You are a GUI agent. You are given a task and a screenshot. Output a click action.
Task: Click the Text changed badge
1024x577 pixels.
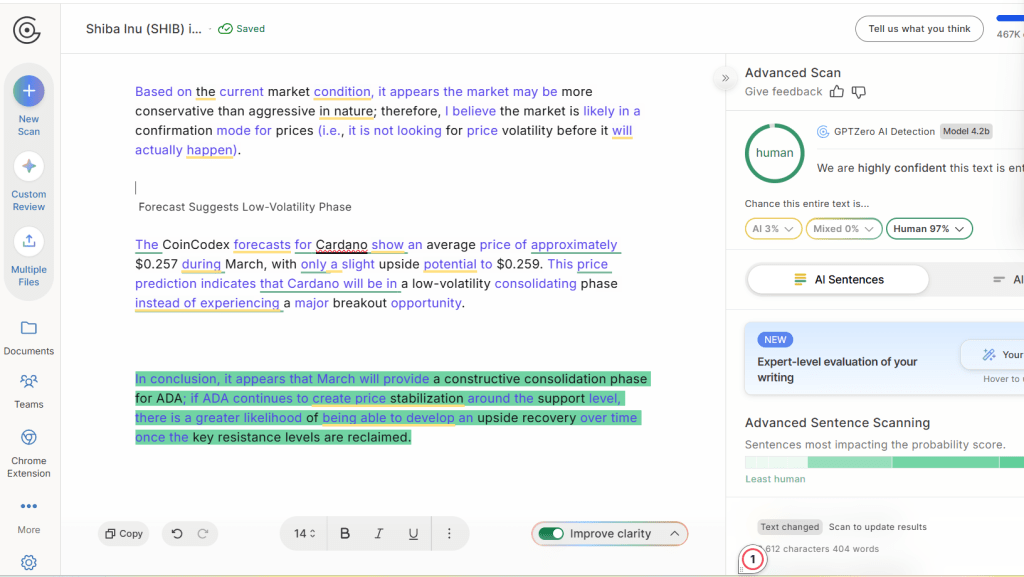coord(790,527)
